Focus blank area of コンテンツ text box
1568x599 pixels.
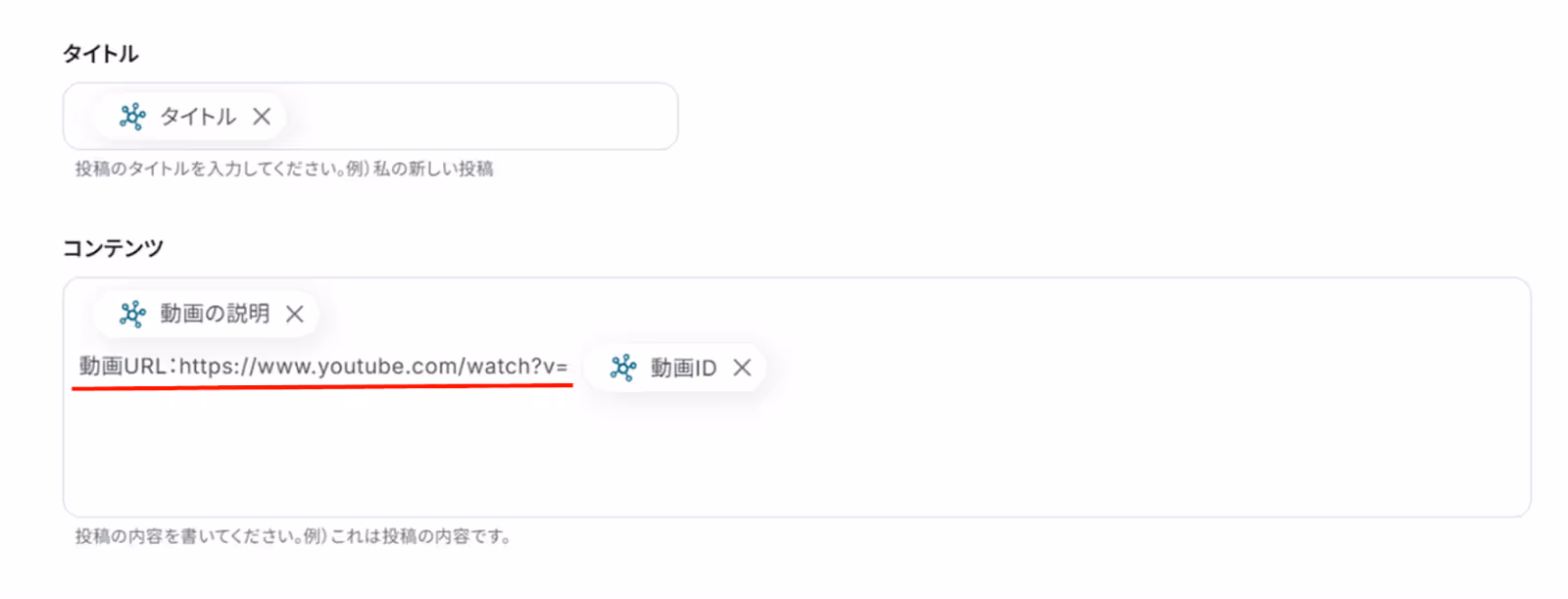(x=796, y=451)
